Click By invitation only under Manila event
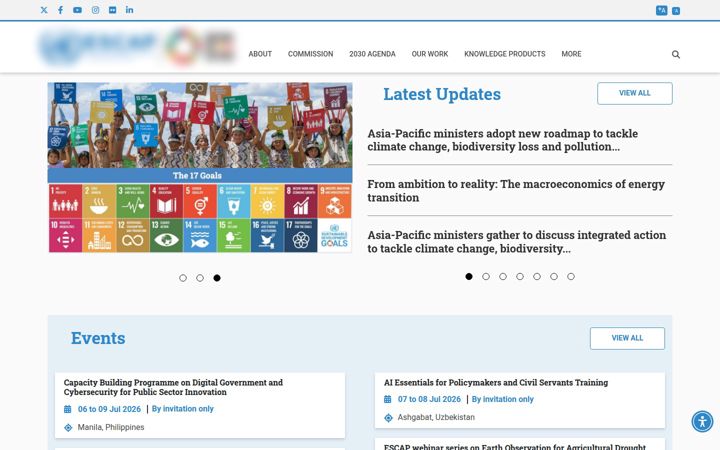Image resolution: width=720 pixels, height=450 pixels. [x=183, y=409]
